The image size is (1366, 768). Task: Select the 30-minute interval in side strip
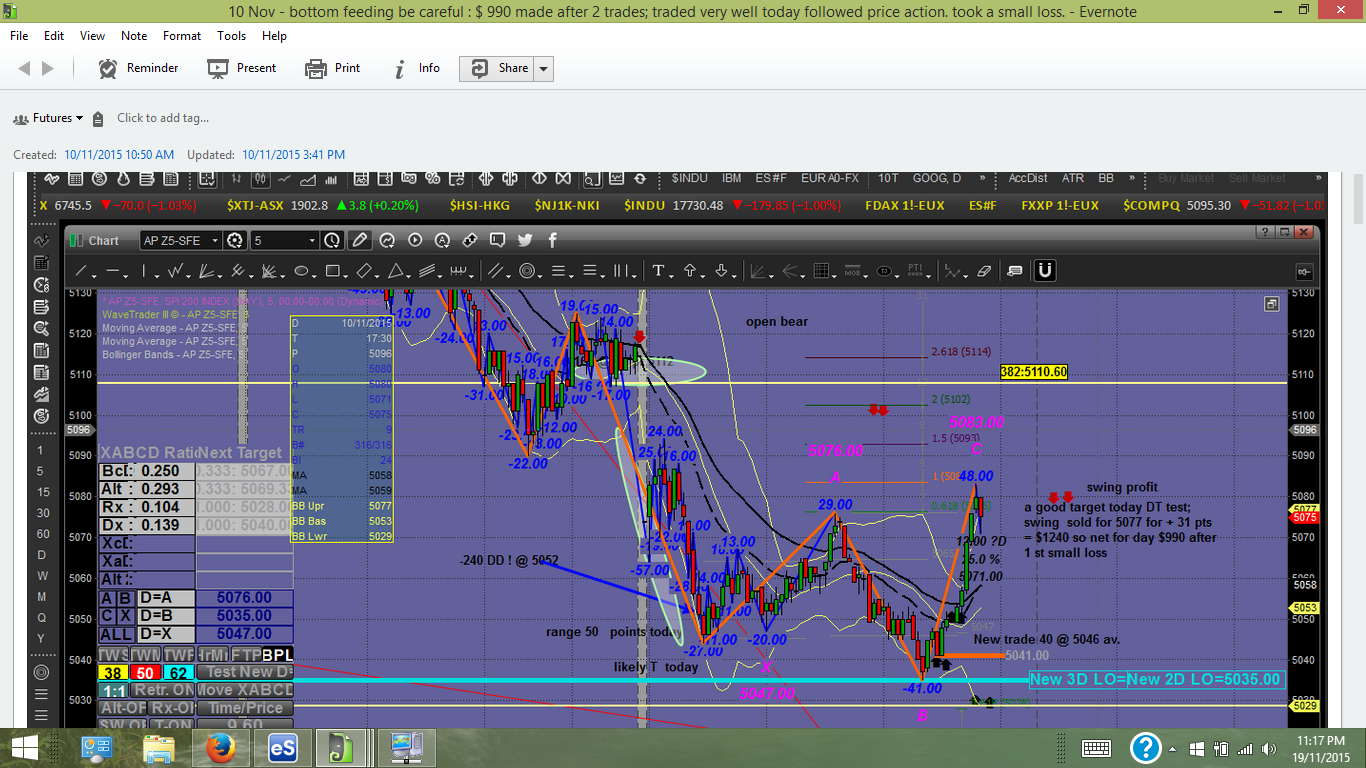(41, 513)
